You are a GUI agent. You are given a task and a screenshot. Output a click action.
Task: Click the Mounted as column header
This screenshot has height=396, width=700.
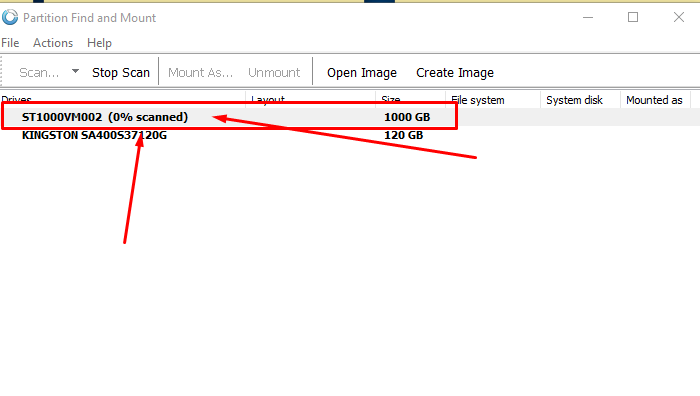click(655, 100)
